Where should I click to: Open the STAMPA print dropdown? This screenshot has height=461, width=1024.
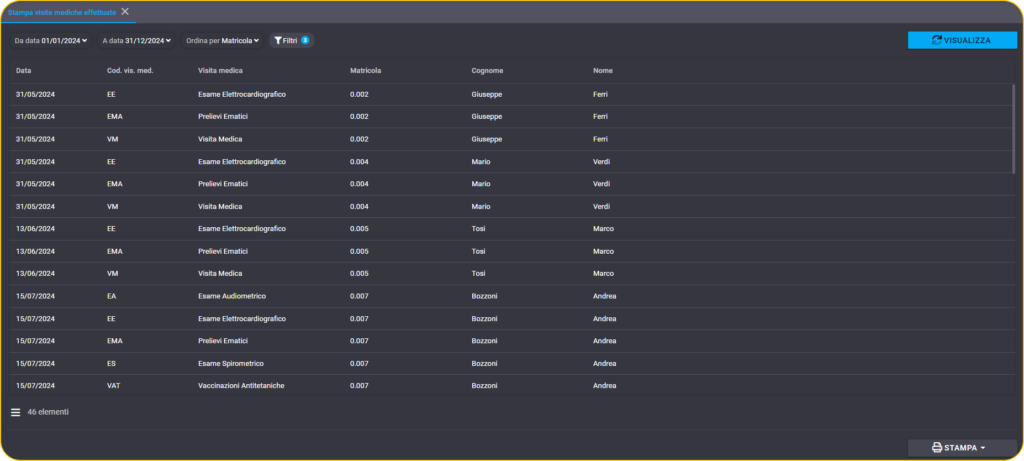pos(962,448)
